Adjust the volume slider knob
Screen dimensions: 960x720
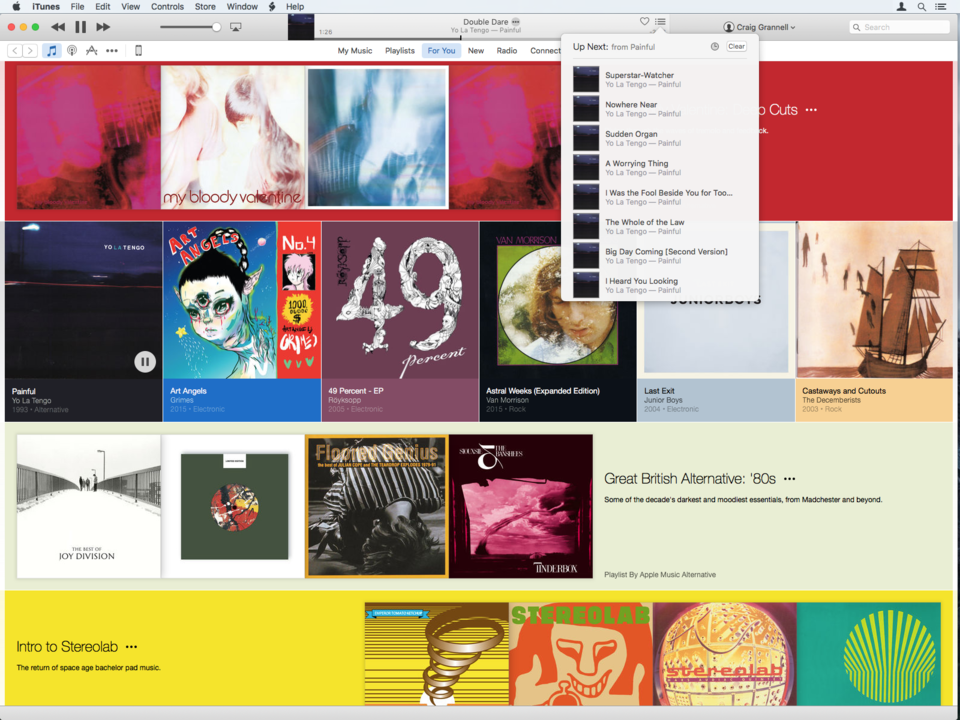pos(216,27)
